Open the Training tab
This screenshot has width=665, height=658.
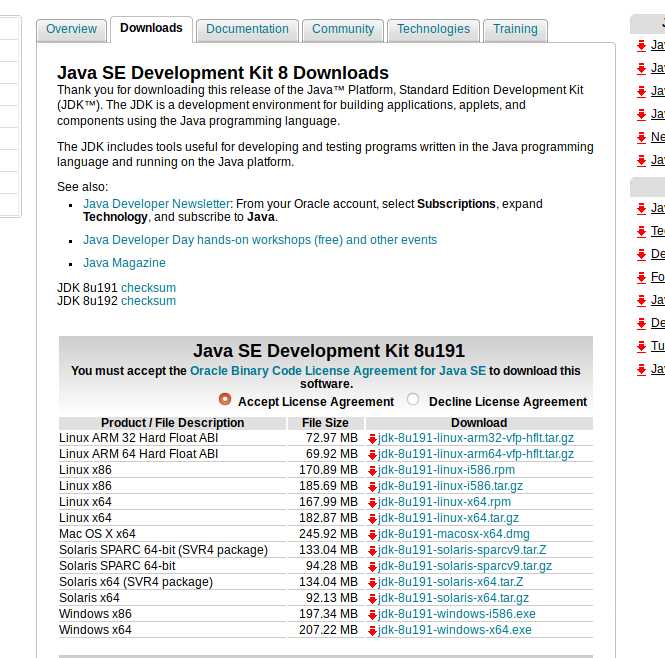coord(515,29)
